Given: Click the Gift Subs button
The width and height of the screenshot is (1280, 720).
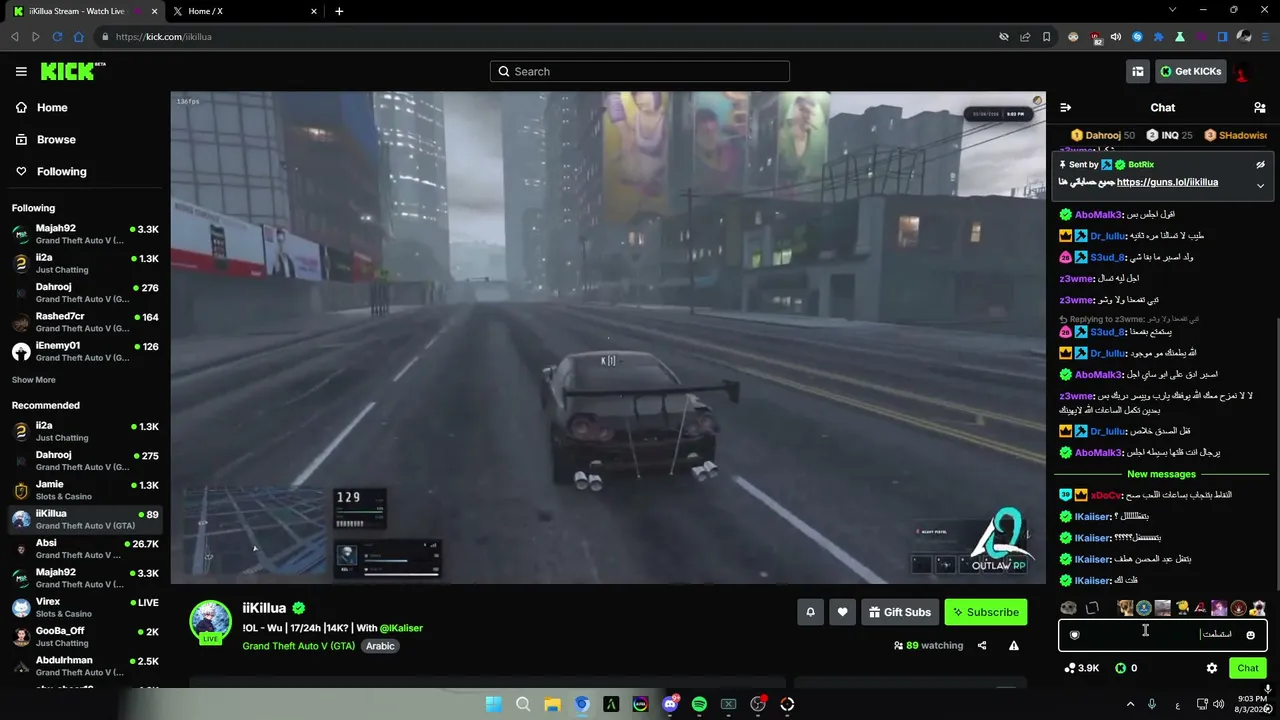Looking at the screenshot, I should pos(900,612).
